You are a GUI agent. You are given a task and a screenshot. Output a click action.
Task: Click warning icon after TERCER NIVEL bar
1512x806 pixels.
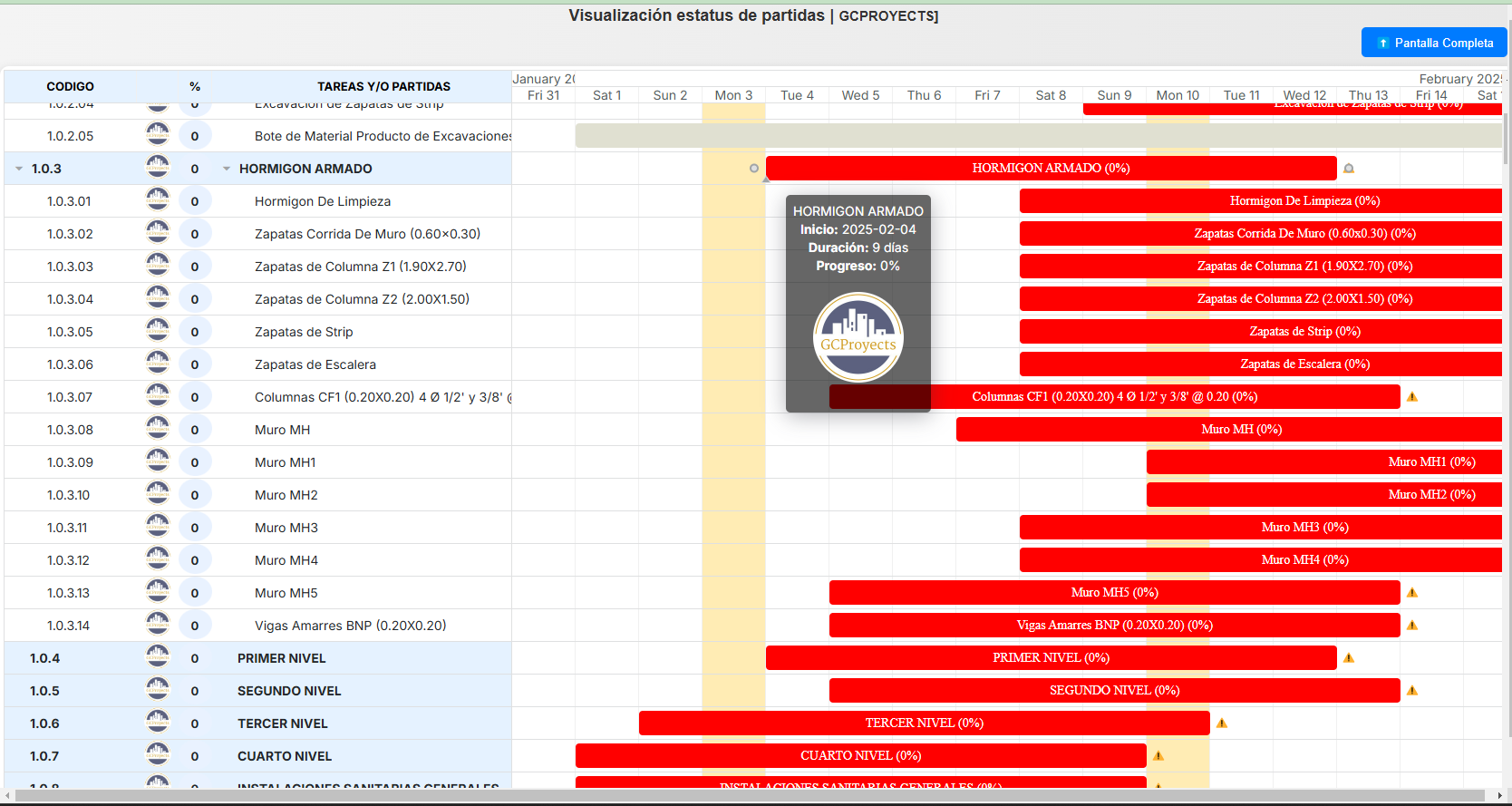[x=1222, y=723]
